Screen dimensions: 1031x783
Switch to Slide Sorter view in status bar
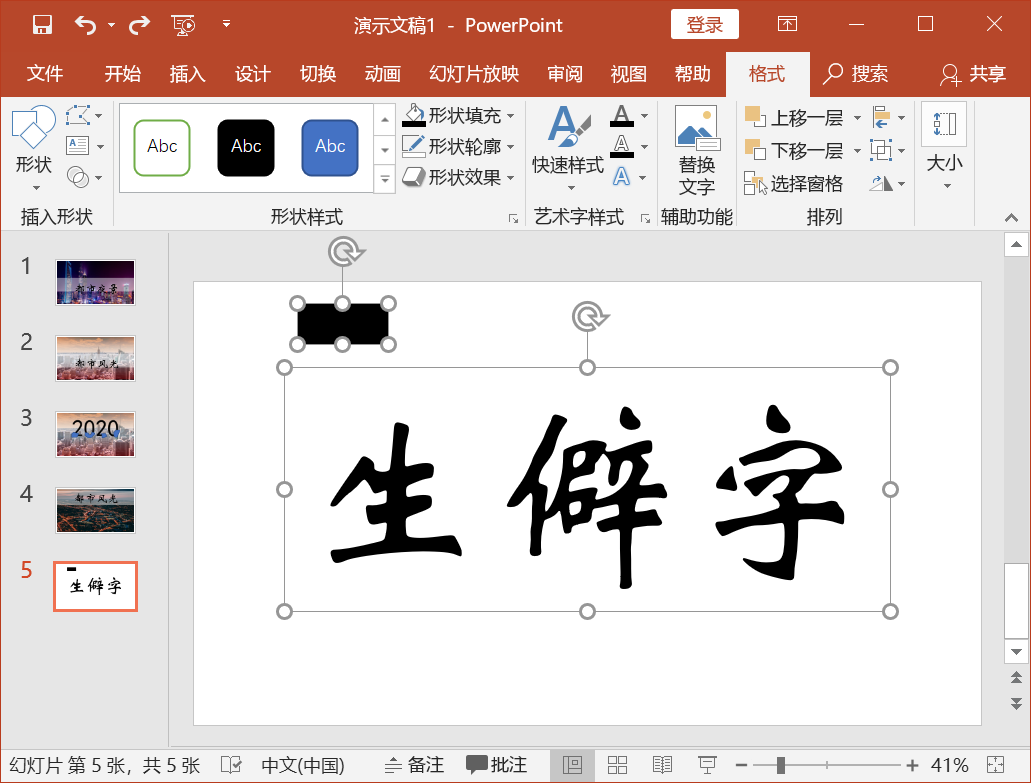point(617,764)
